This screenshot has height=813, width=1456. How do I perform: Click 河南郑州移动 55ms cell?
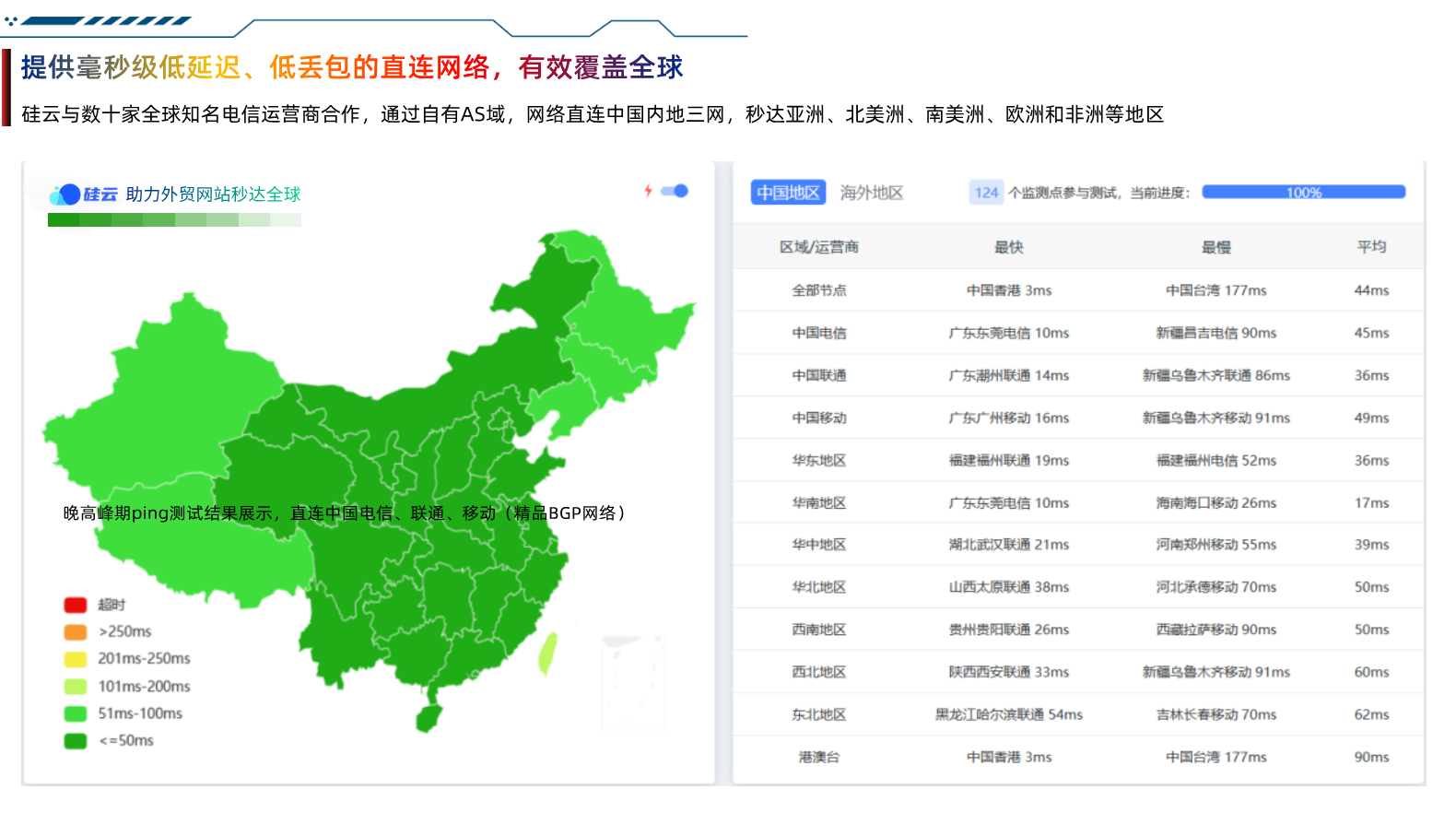click(1215, 544)
